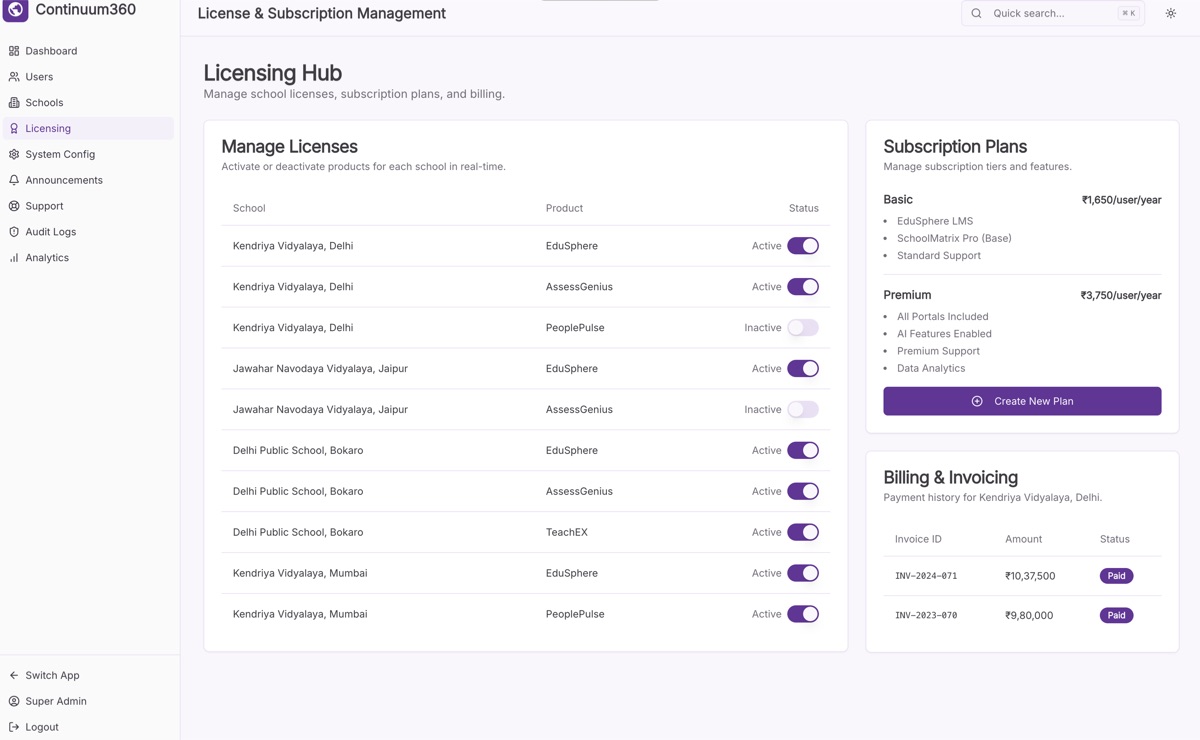Click the Logout exit icon
This screenshot has width=1200, height=740.
(x=14, y=728)
